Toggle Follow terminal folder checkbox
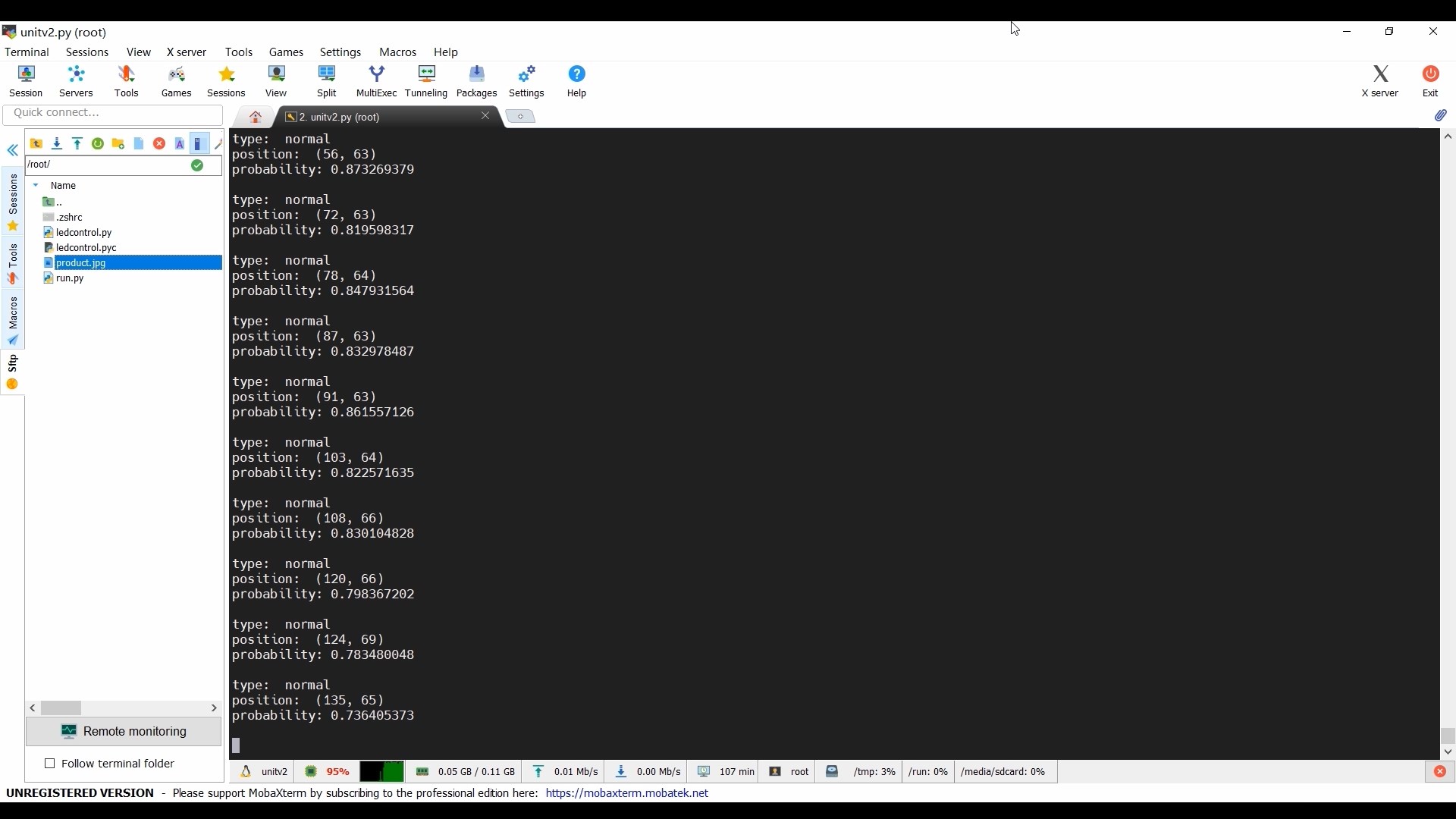 point(50,763)
